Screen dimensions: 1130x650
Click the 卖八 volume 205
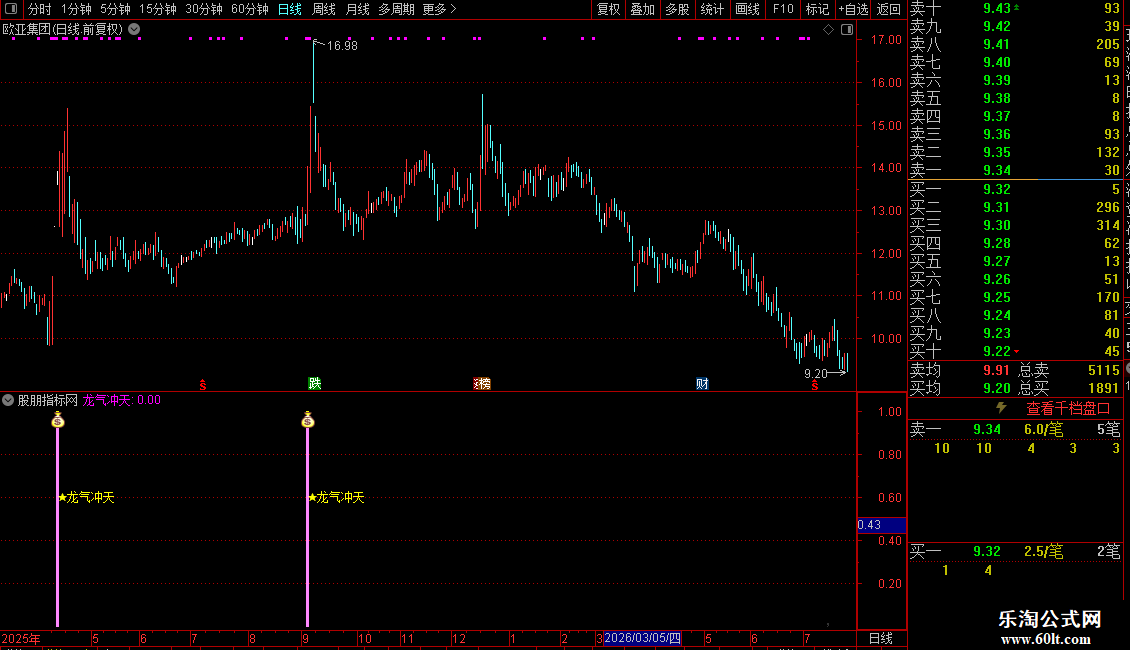point(1108,44)
